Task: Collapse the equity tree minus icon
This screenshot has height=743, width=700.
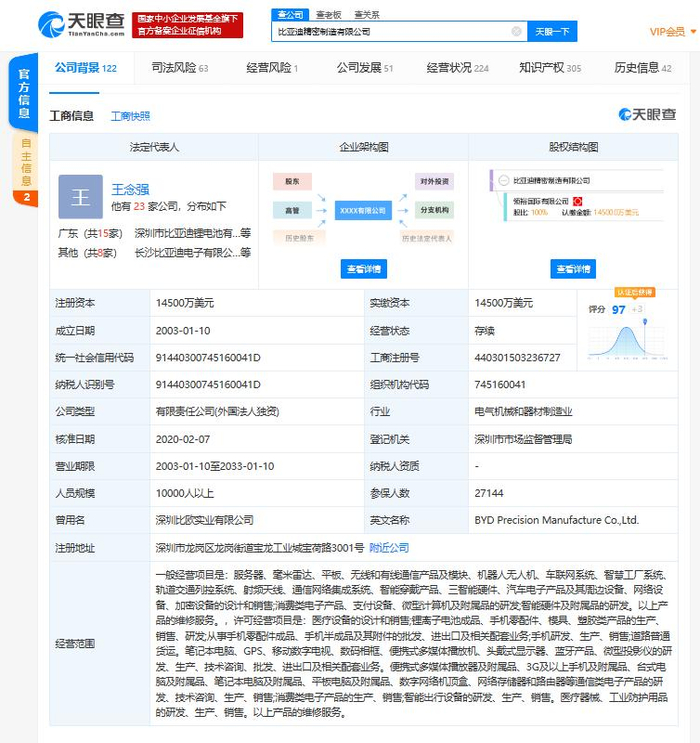Action: pyautogui.click(x=504, y=181)
